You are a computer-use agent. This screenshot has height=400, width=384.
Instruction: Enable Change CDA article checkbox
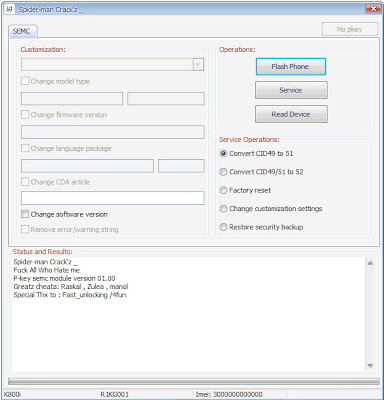25,182
